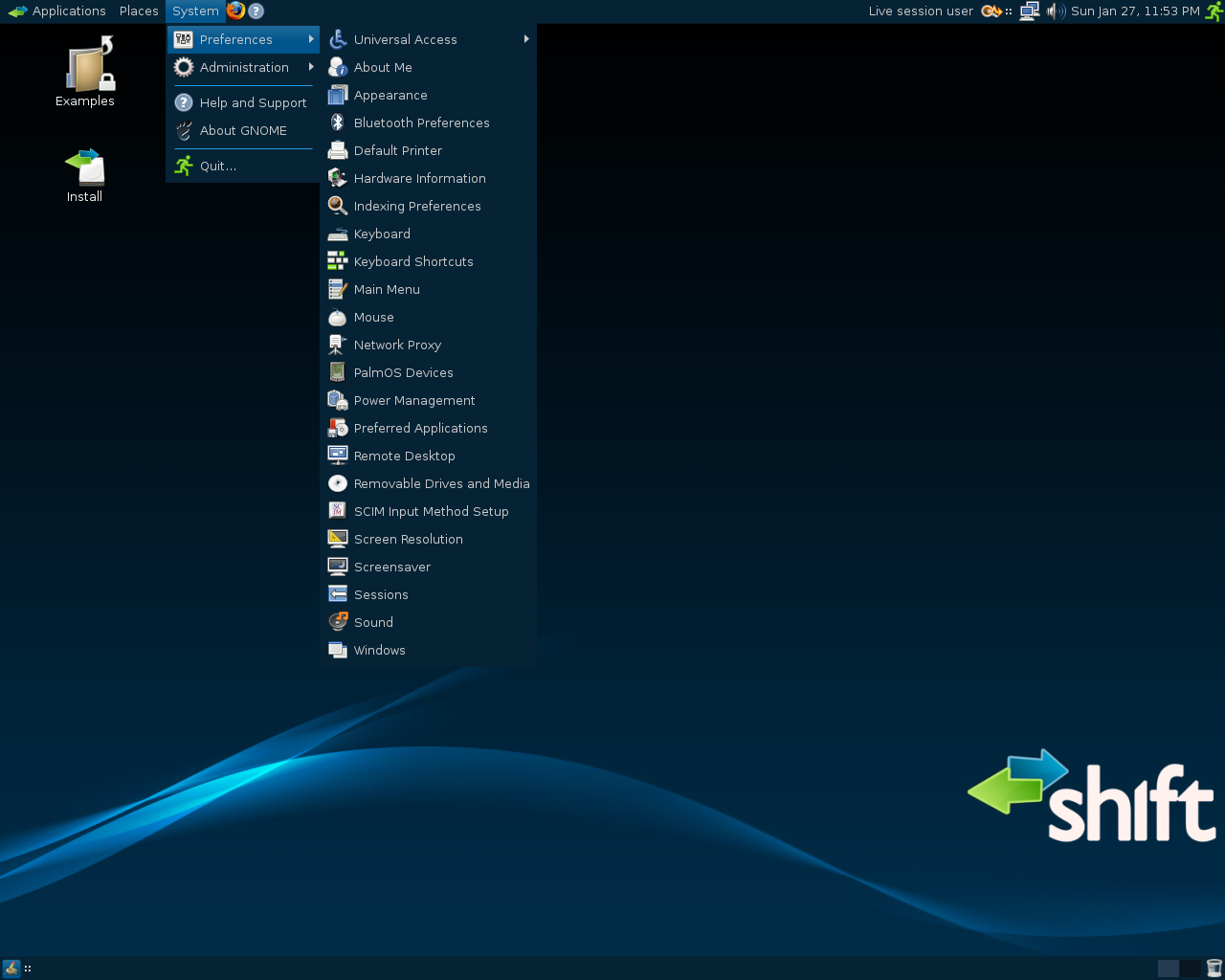Switch to the second workspace

click(x=1191, y=969)
